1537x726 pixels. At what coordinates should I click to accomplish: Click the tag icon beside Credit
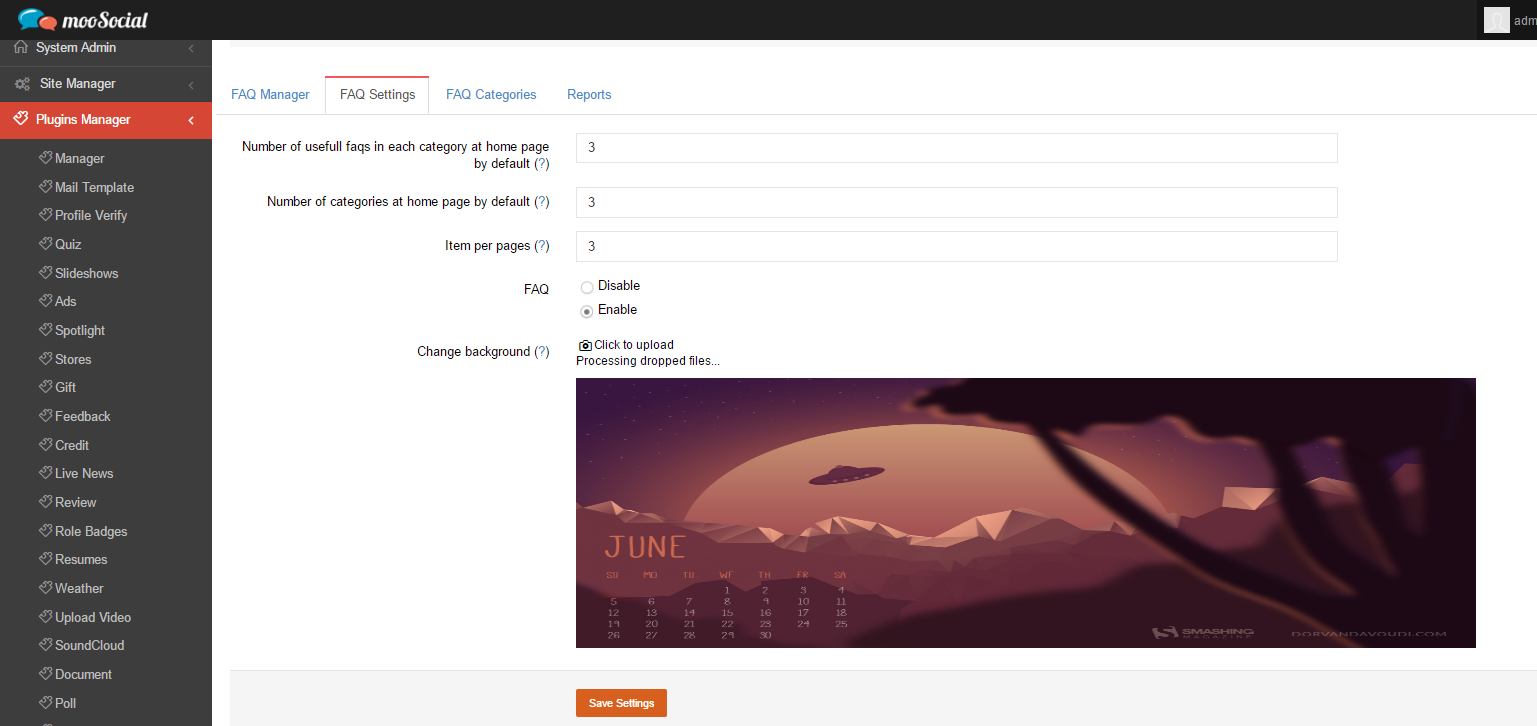(x=45, y=445)
